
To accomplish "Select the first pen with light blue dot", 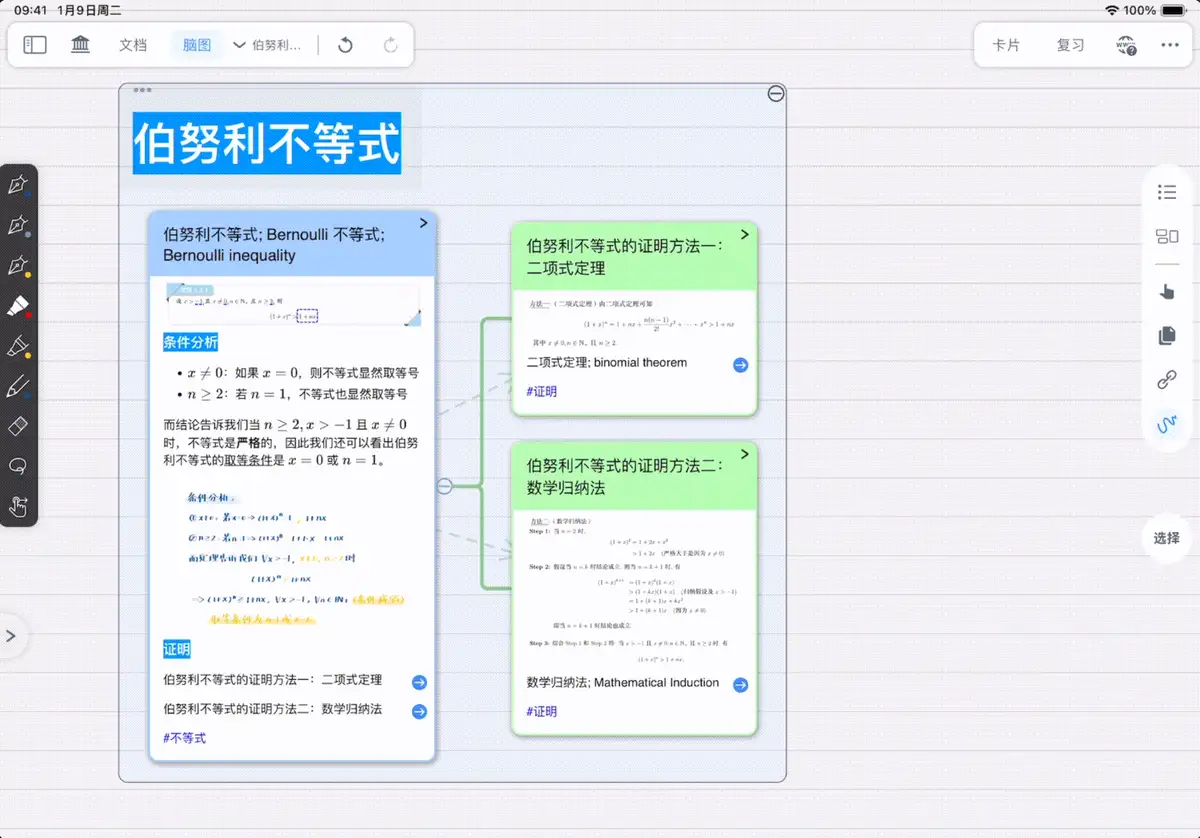I will [x=18, y=185].
